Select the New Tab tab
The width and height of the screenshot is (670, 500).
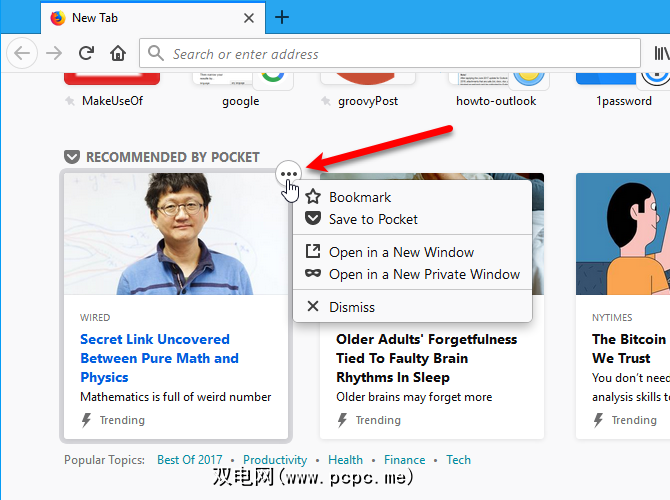(153, 18)
